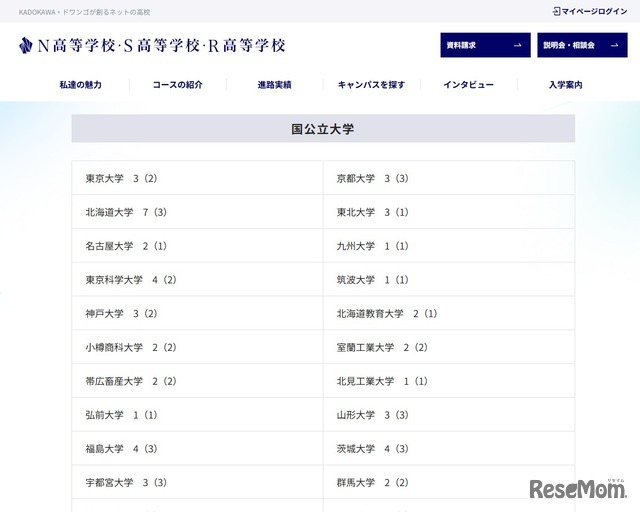Image resolution: width=640 pixels, height=512 pixels.
Task: Open the 進路実績 menu item
Action: [274, 85]
